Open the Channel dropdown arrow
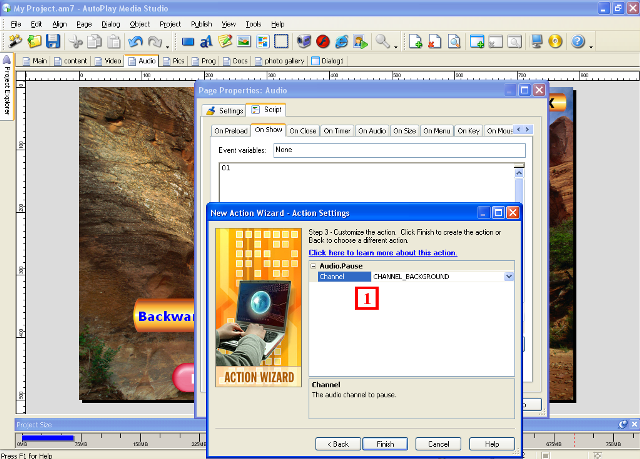 tap(509, 276)
